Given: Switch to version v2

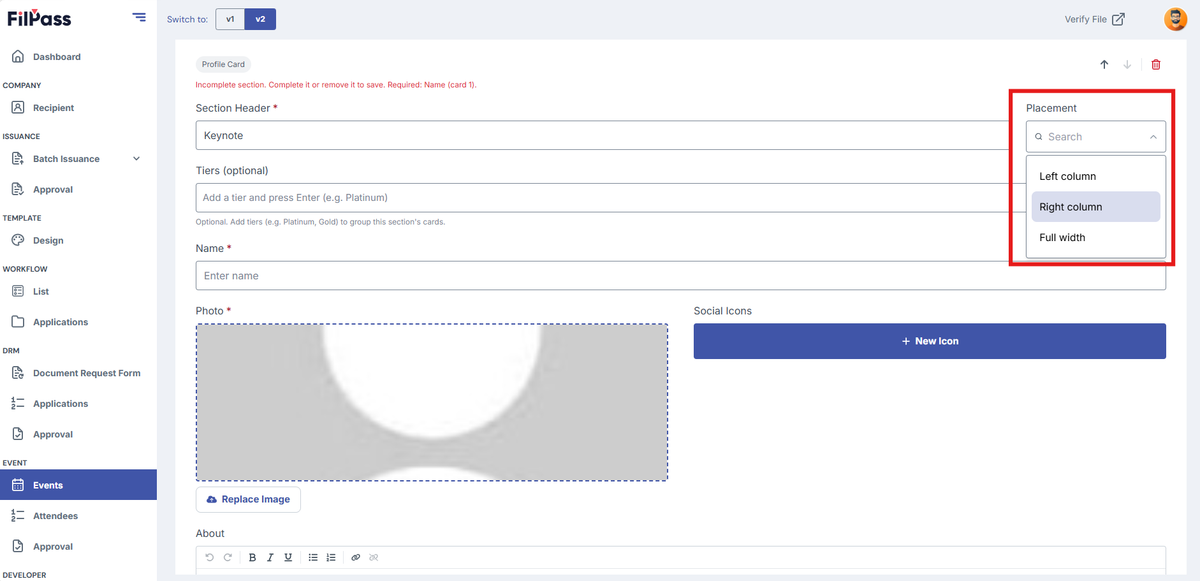Looking at the screenshot, I should coord(260,19).
